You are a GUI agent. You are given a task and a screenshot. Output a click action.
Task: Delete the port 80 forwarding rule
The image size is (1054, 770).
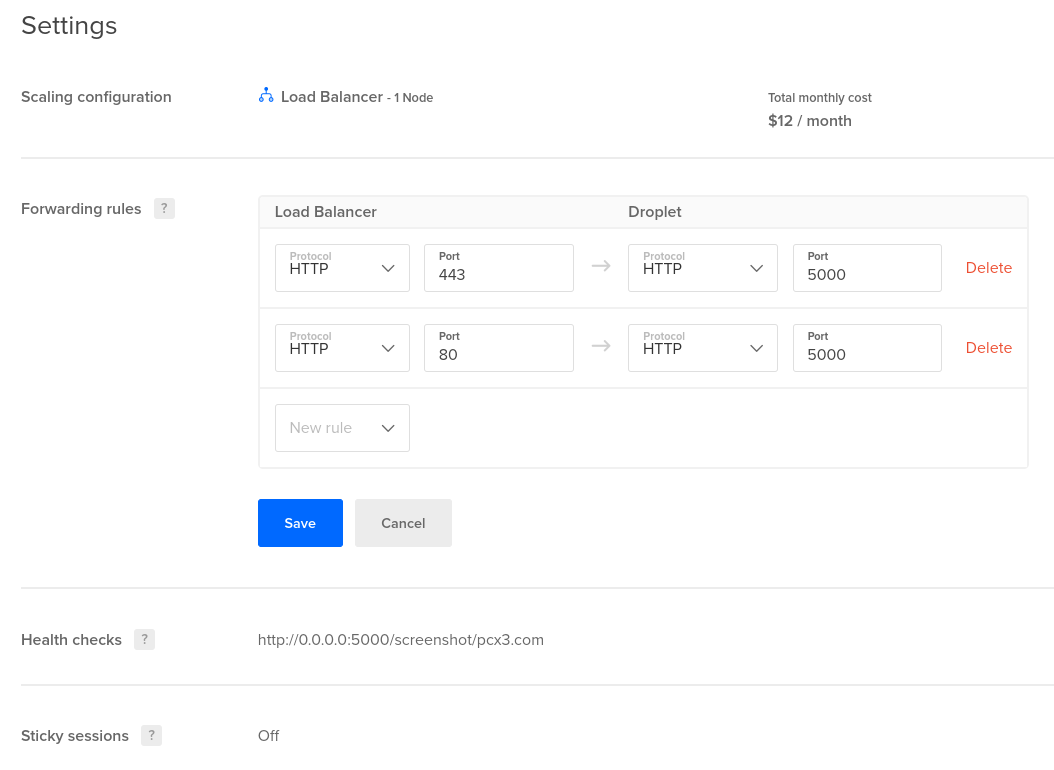pyautogui.click(x=988, y=347)
